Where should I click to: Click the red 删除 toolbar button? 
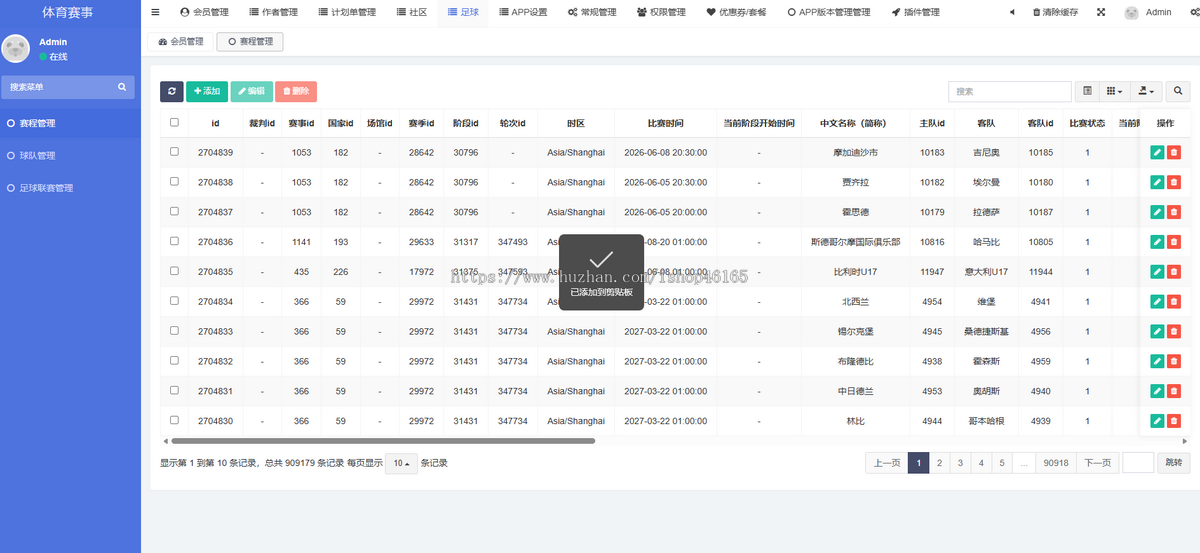(x=296, y=91)
